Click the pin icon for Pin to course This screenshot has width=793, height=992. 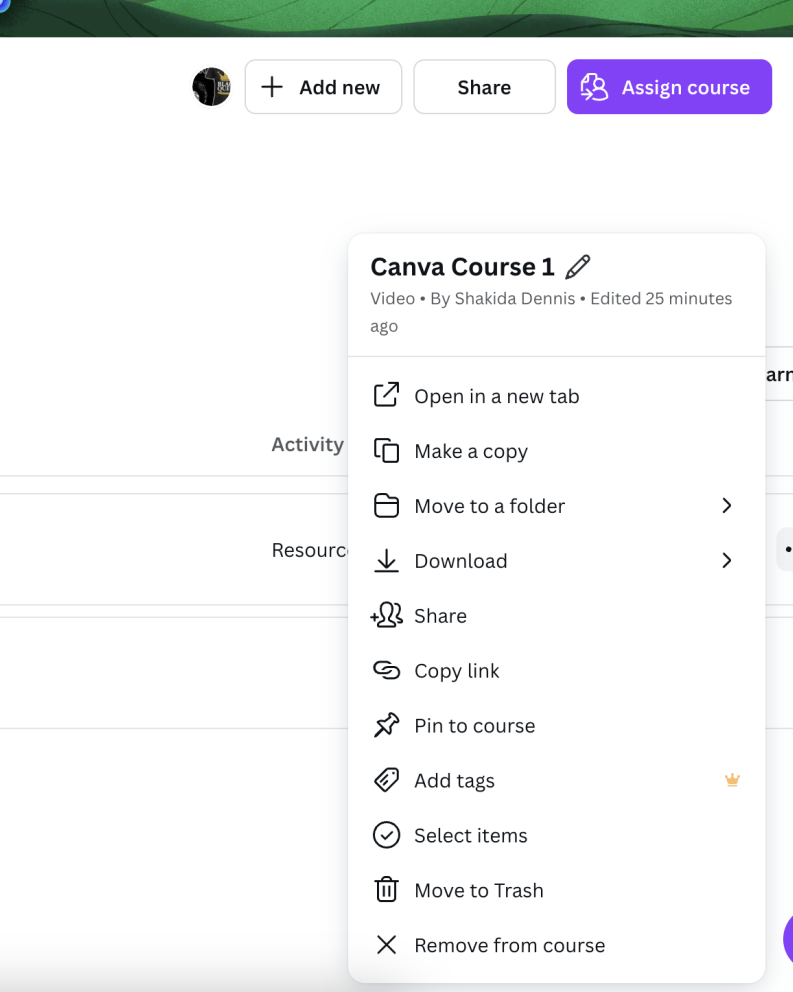click(386, 725)
